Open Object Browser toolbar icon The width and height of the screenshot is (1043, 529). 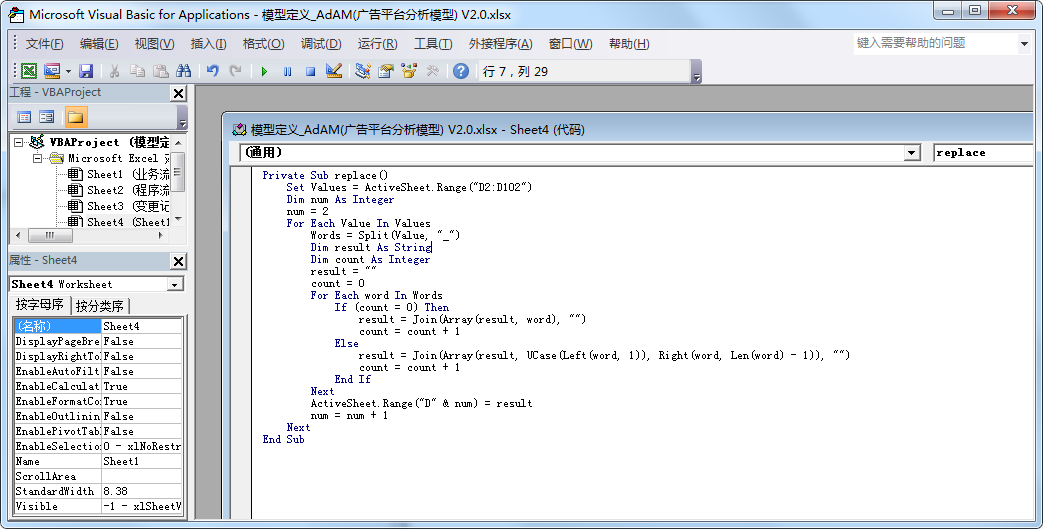point(408,71)
